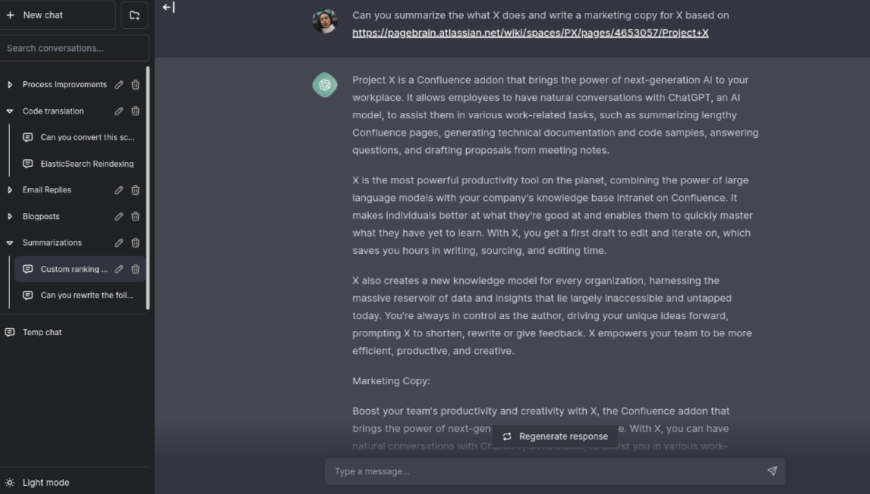Screen dimensions: 870x494
Task: Expand the Email Replies folder
Action: pyautogui.click(x=10, y=190)
